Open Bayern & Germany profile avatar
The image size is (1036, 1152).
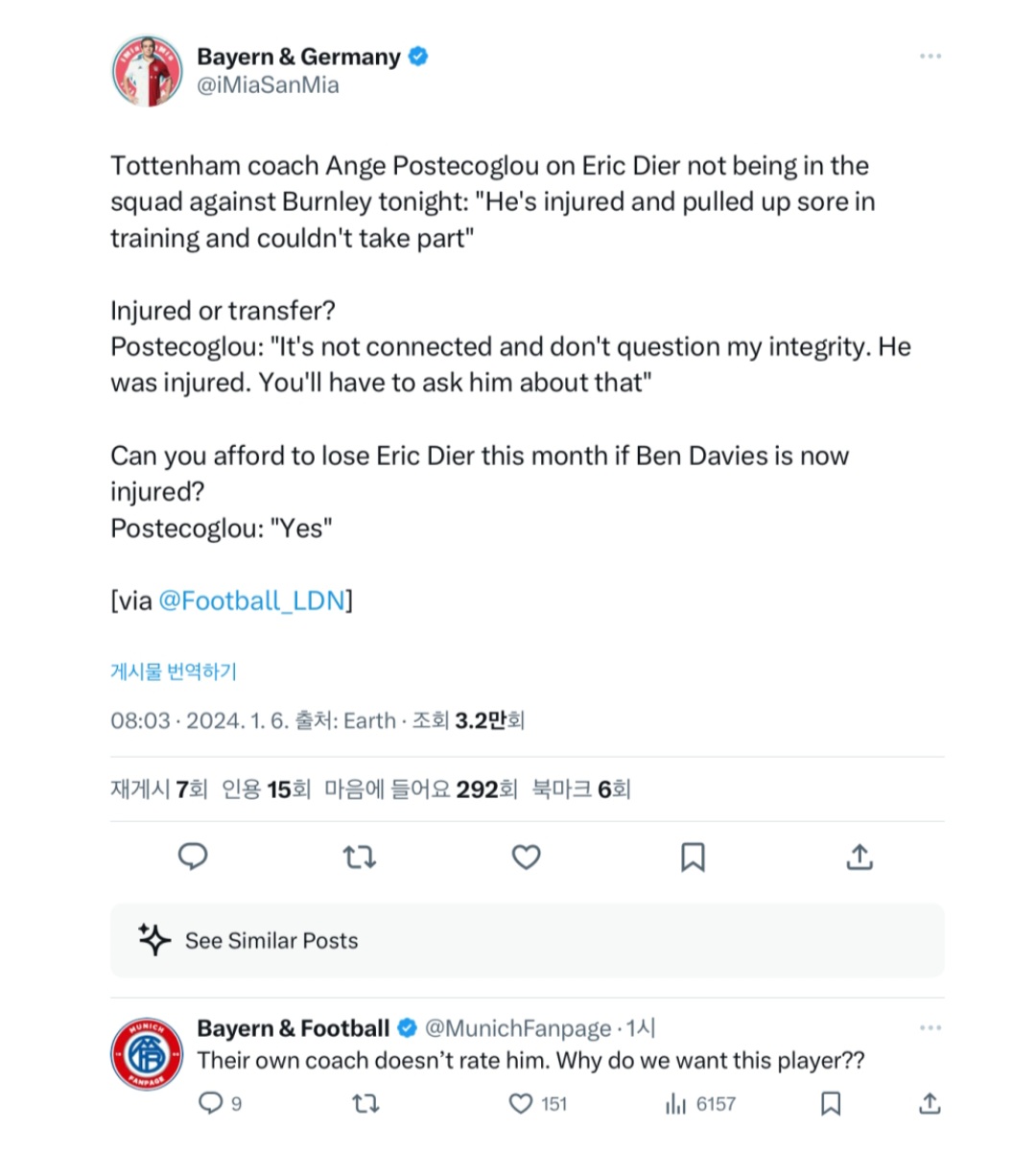(x=147, y=71)
